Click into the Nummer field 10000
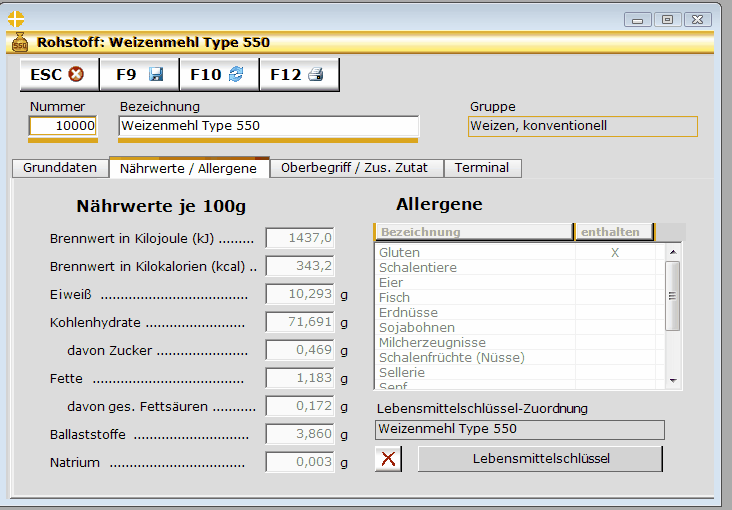732x510 pixels. [63, 126]
